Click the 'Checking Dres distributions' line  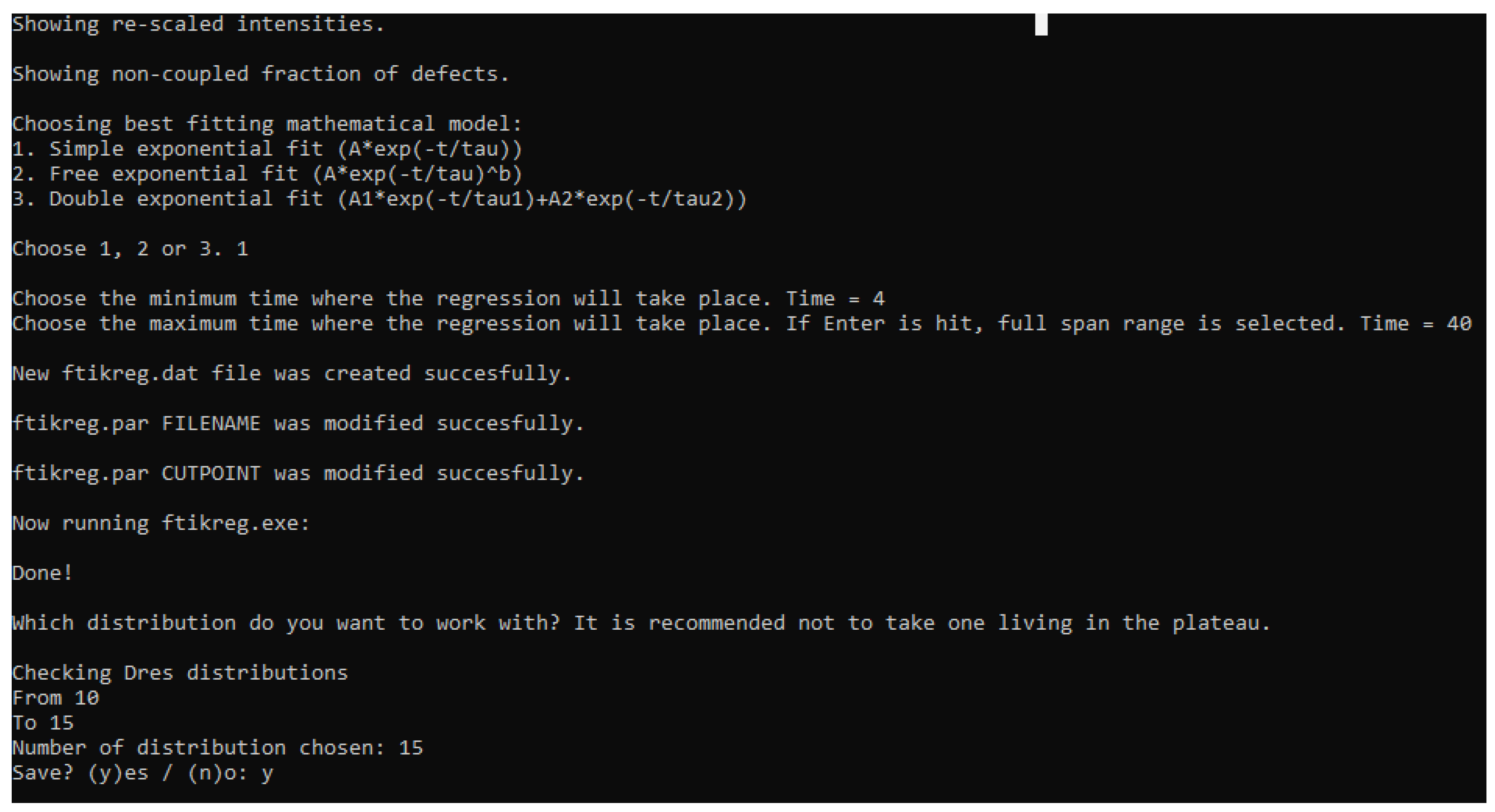click(x=180, y=673)
